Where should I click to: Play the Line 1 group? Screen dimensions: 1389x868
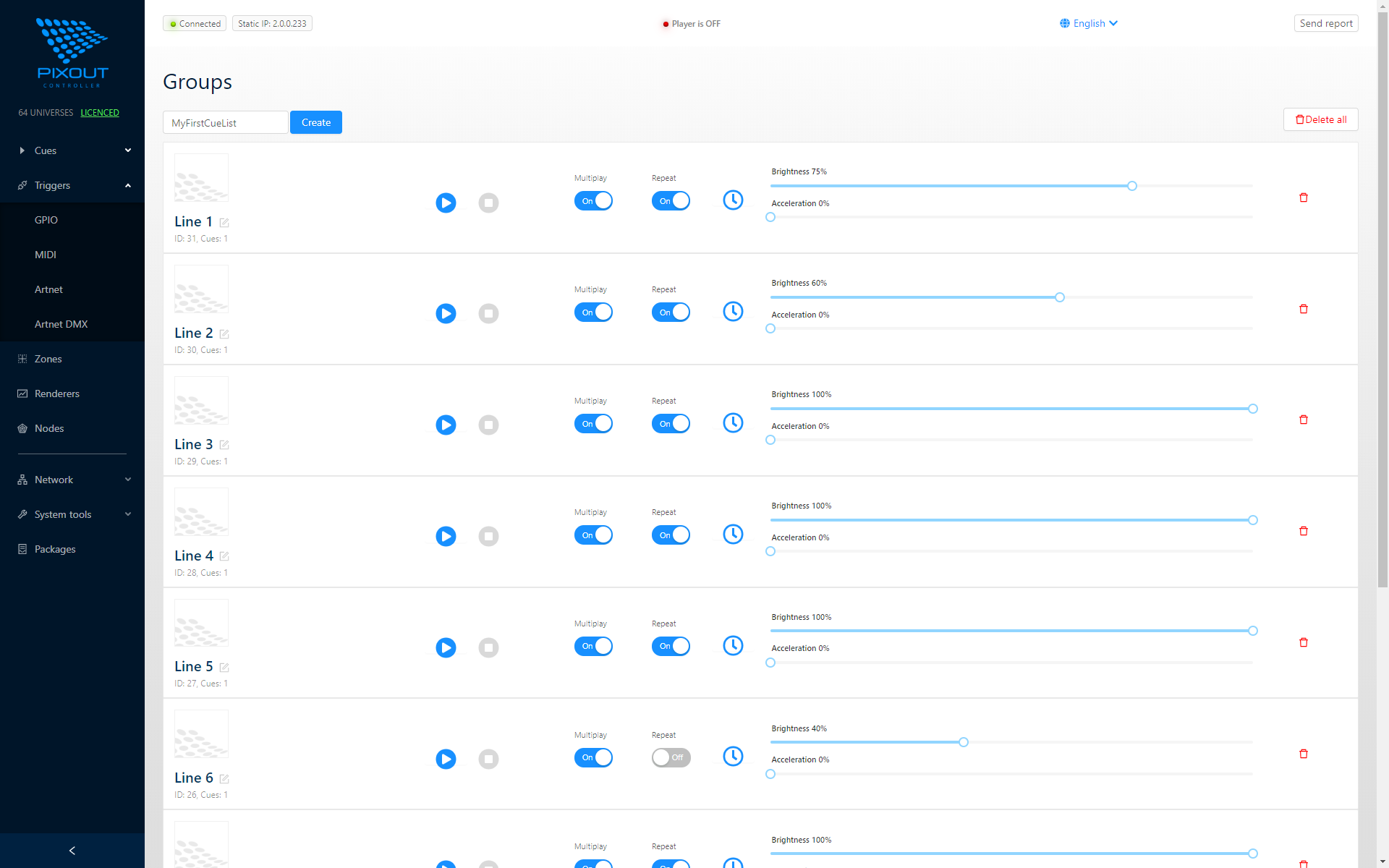(x=446, y=203)
